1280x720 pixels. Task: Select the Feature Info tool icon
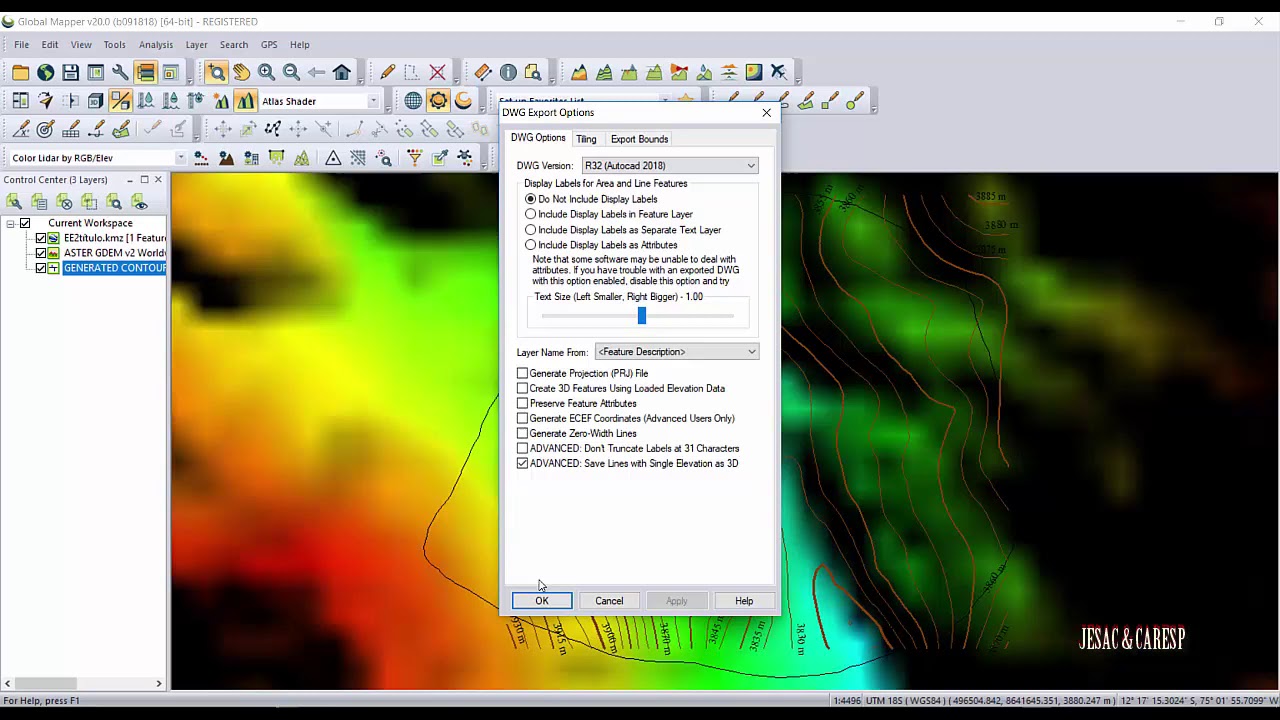(x=508, y=72)
